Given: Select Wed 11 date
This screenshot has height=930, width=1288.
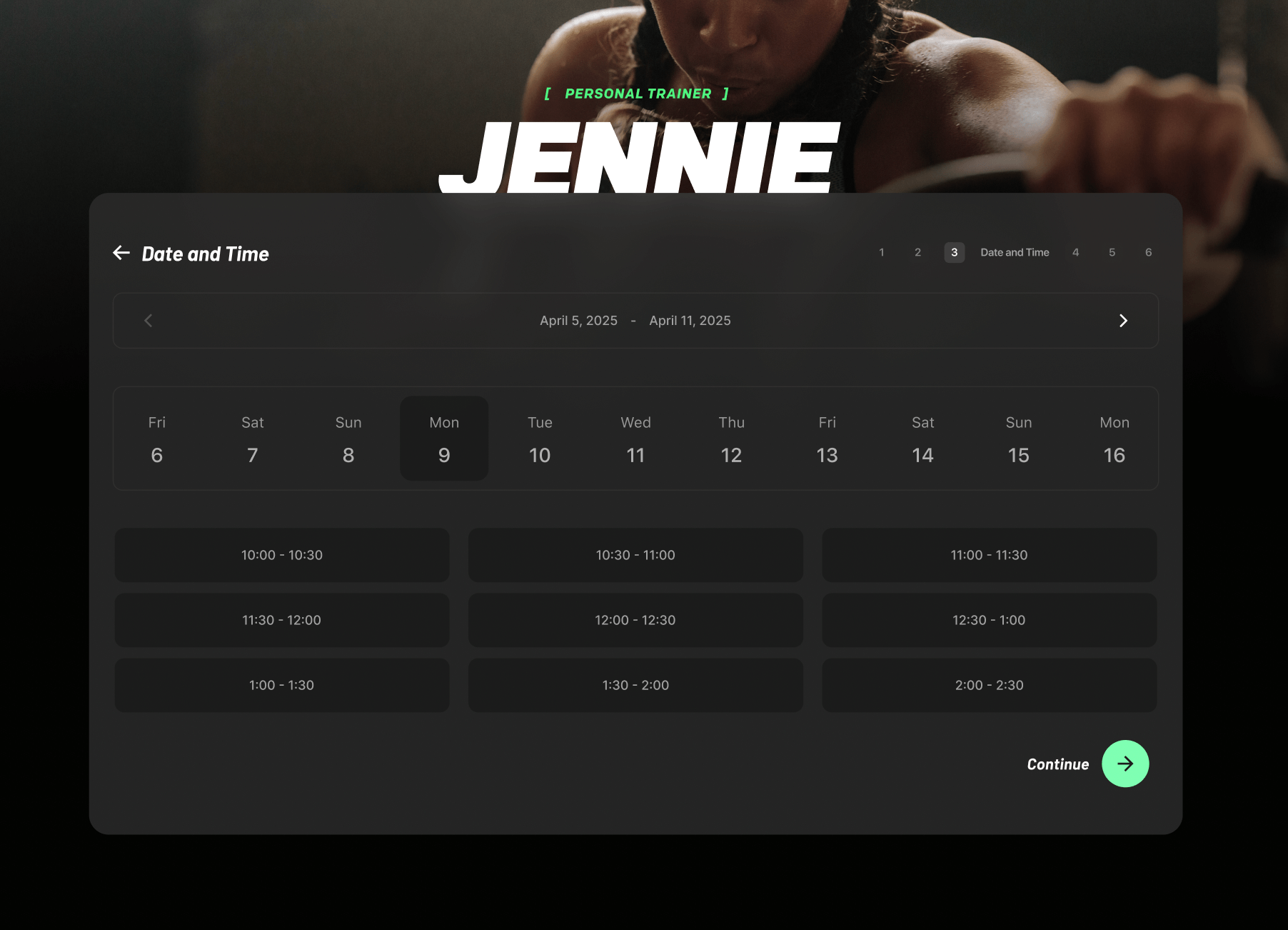Looking at the screenshot, I should (x=635, y=439).
